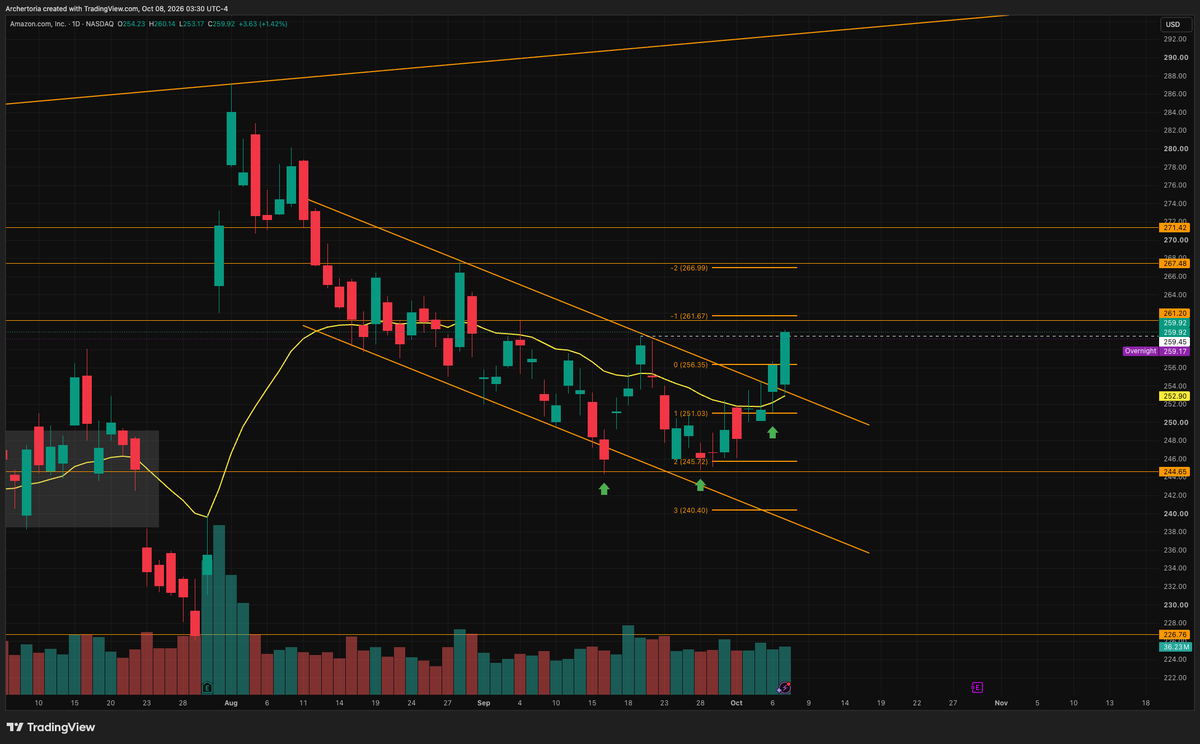Screen dimensions: 1200x744
Task: Select the Fib level 1 (251.03) label
Action: 691,413
